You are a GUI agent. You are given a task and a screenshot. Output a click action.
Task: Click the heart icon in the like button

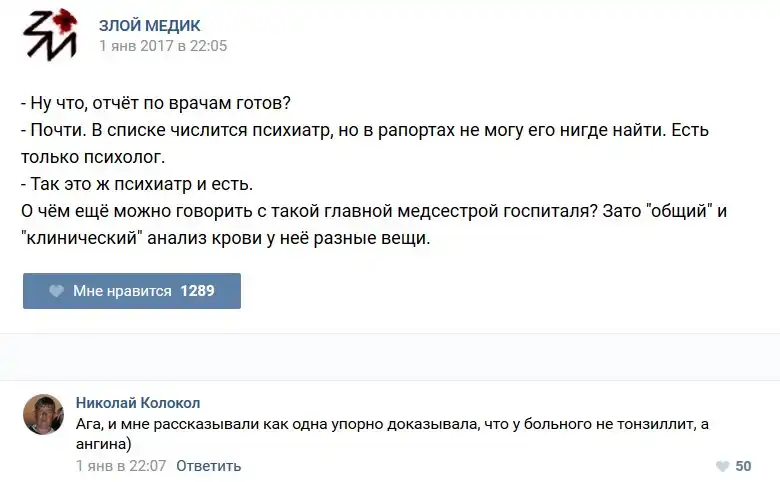tap(57, 291)
